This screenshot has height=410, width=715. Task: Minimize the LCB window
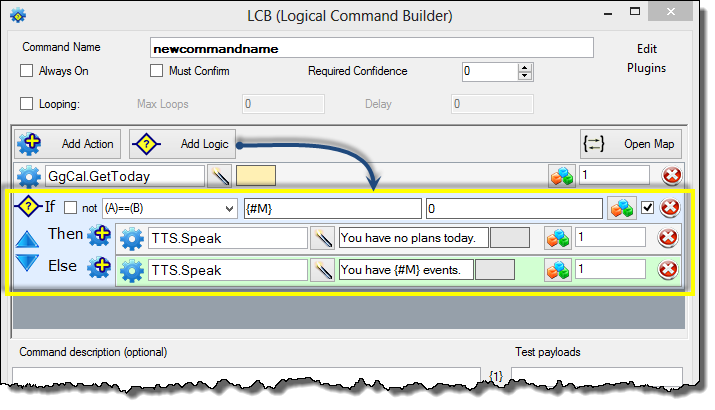[608, 14]
